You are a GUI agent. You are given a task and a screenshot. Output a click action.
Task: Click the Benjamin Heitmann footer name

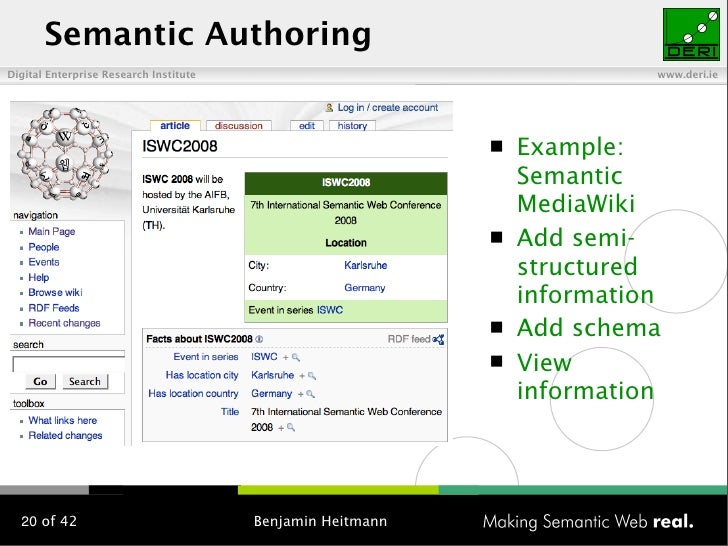click(320, 521)
